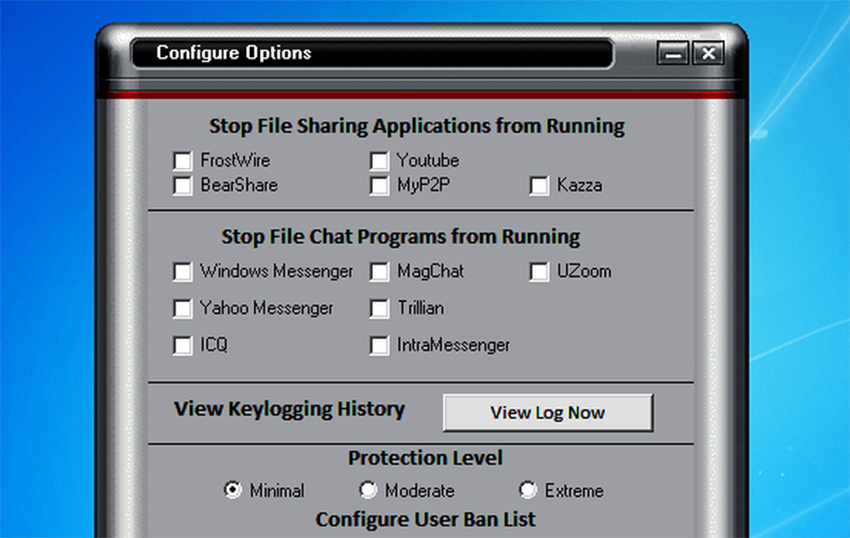Minimize the Configure Options window

click(x=673, y=53)
